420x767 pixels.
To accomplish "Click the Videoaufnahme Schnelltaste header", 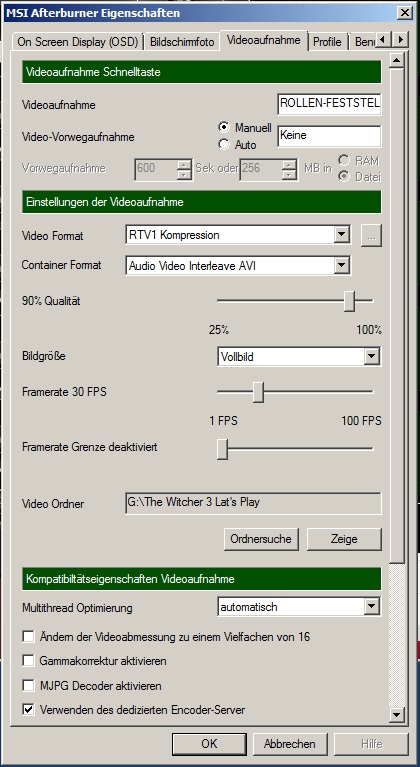I will click(x=201, y=72).
